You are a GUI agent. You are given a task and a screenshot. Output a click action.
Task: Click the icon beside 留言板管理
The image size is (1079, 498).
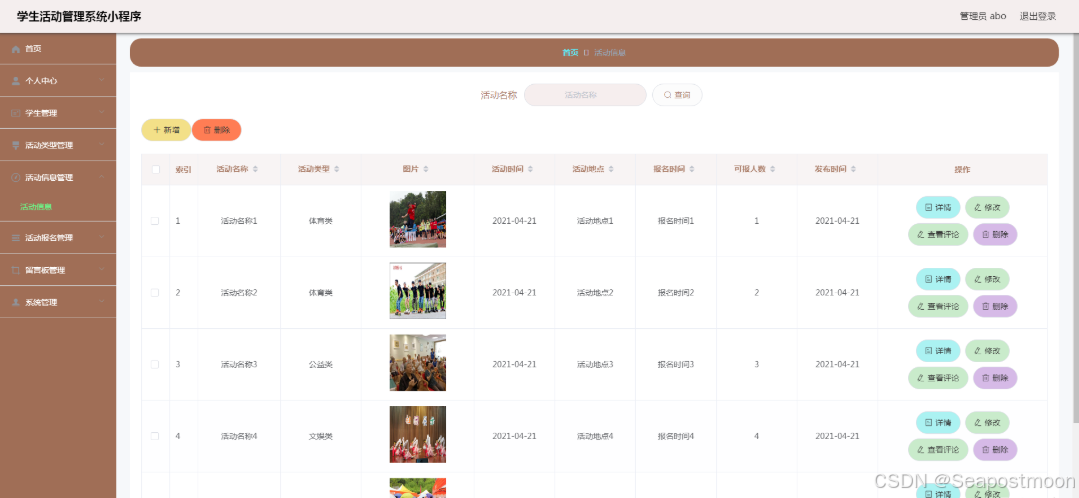pyautogui.click(x=16, y=270)
